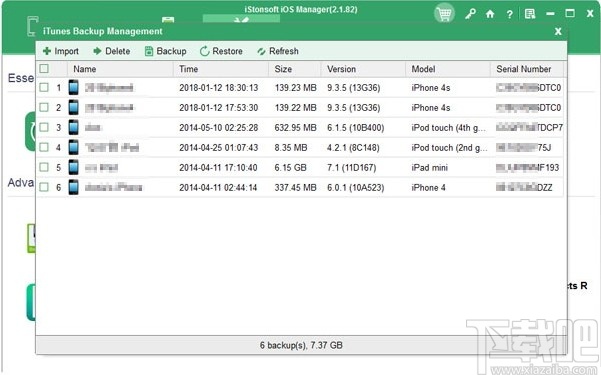Screen dimensions: 601x375
Task: Click device icon in row 4
Action: pyautogui.click(x=74, y=147)
